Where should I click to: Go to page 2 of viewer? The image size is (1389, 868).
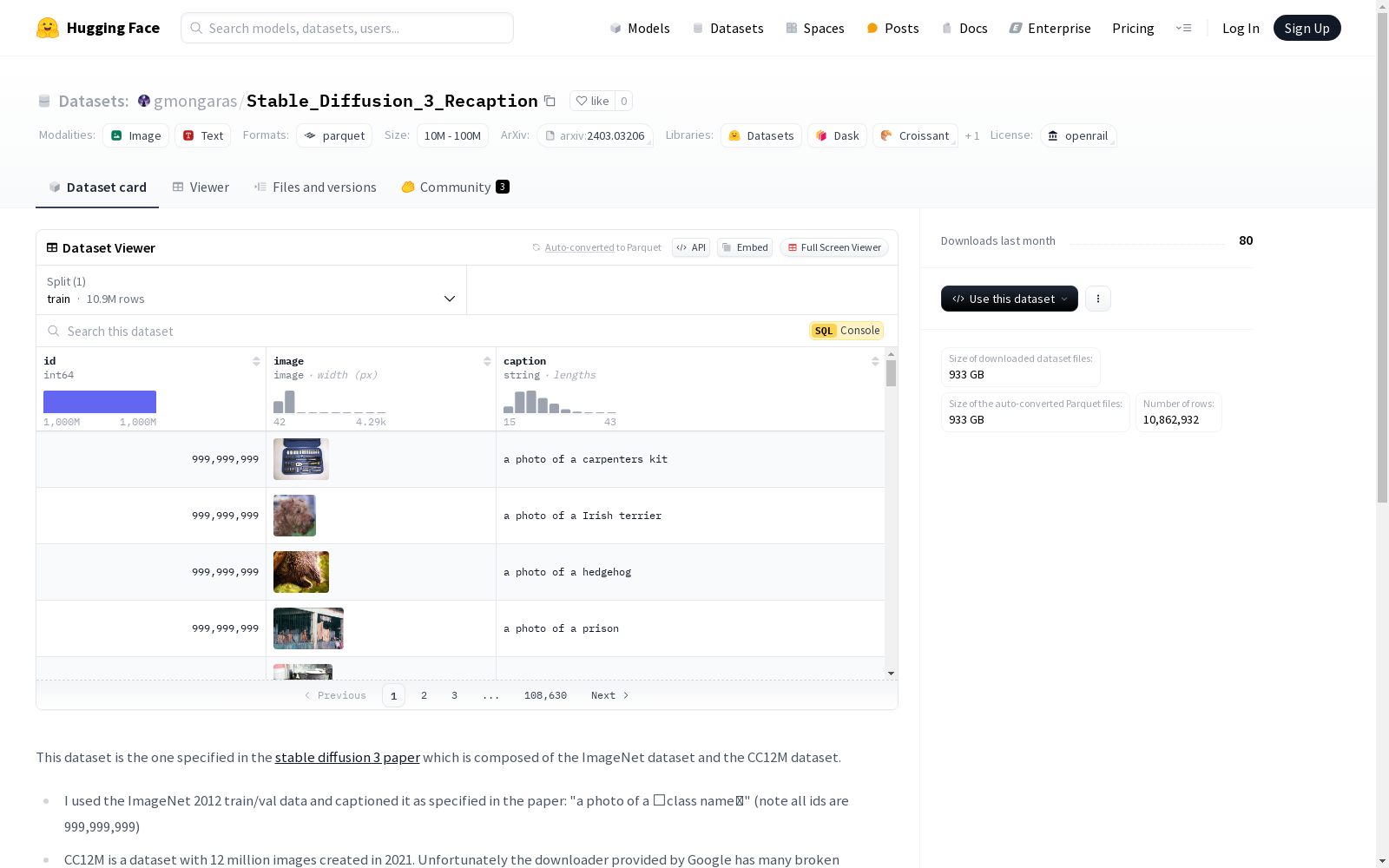(x=424, y=695)
